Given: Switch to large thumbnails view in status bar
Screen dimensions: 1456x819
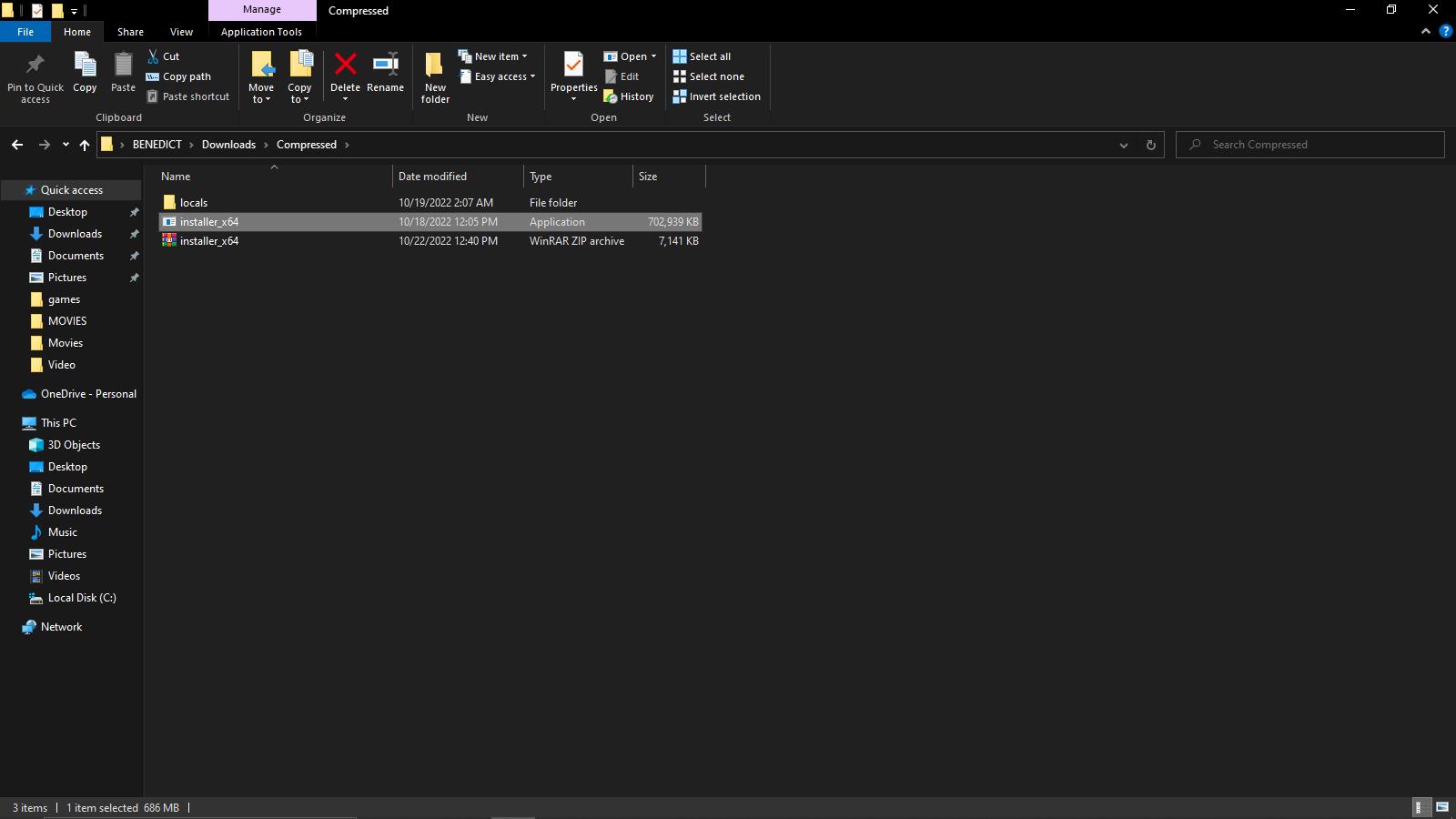Looking at the screenshot, I should tap(1442, 807).
